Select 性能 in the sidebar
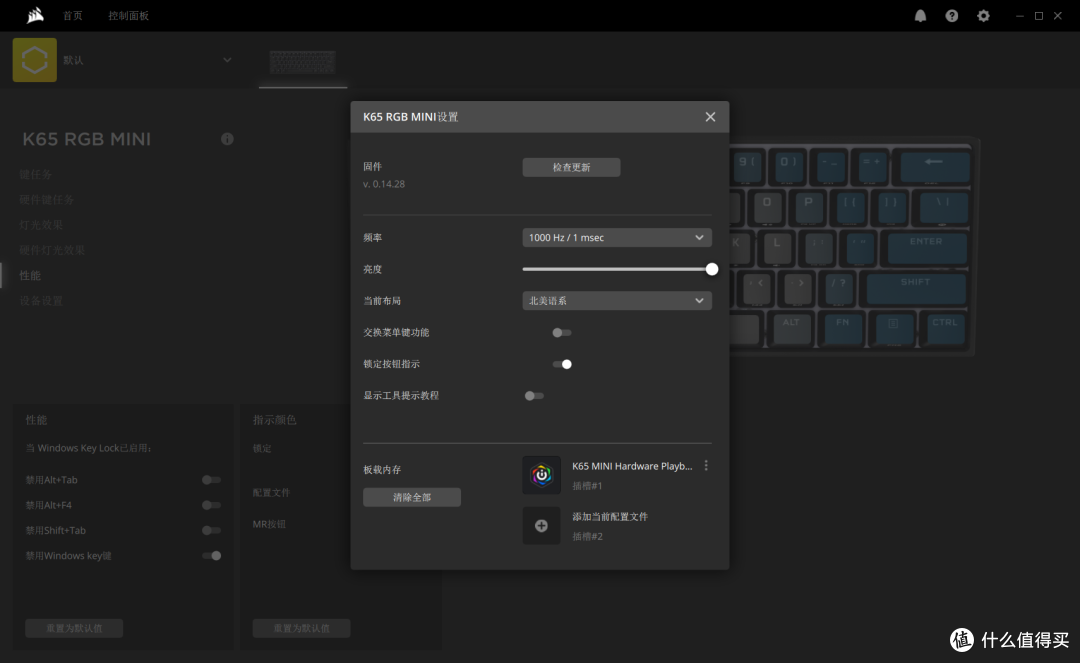This screenshot has height=663, width=1080. (30, 275)
